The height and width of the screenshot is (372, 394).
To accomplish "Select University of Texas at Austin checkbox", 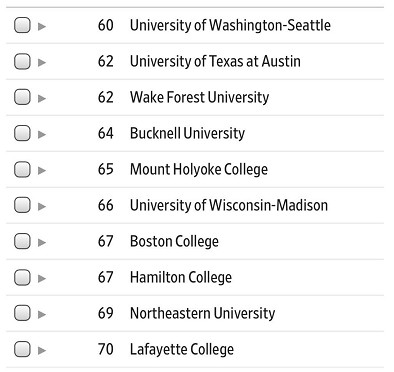I will click(x=22, y=61).
